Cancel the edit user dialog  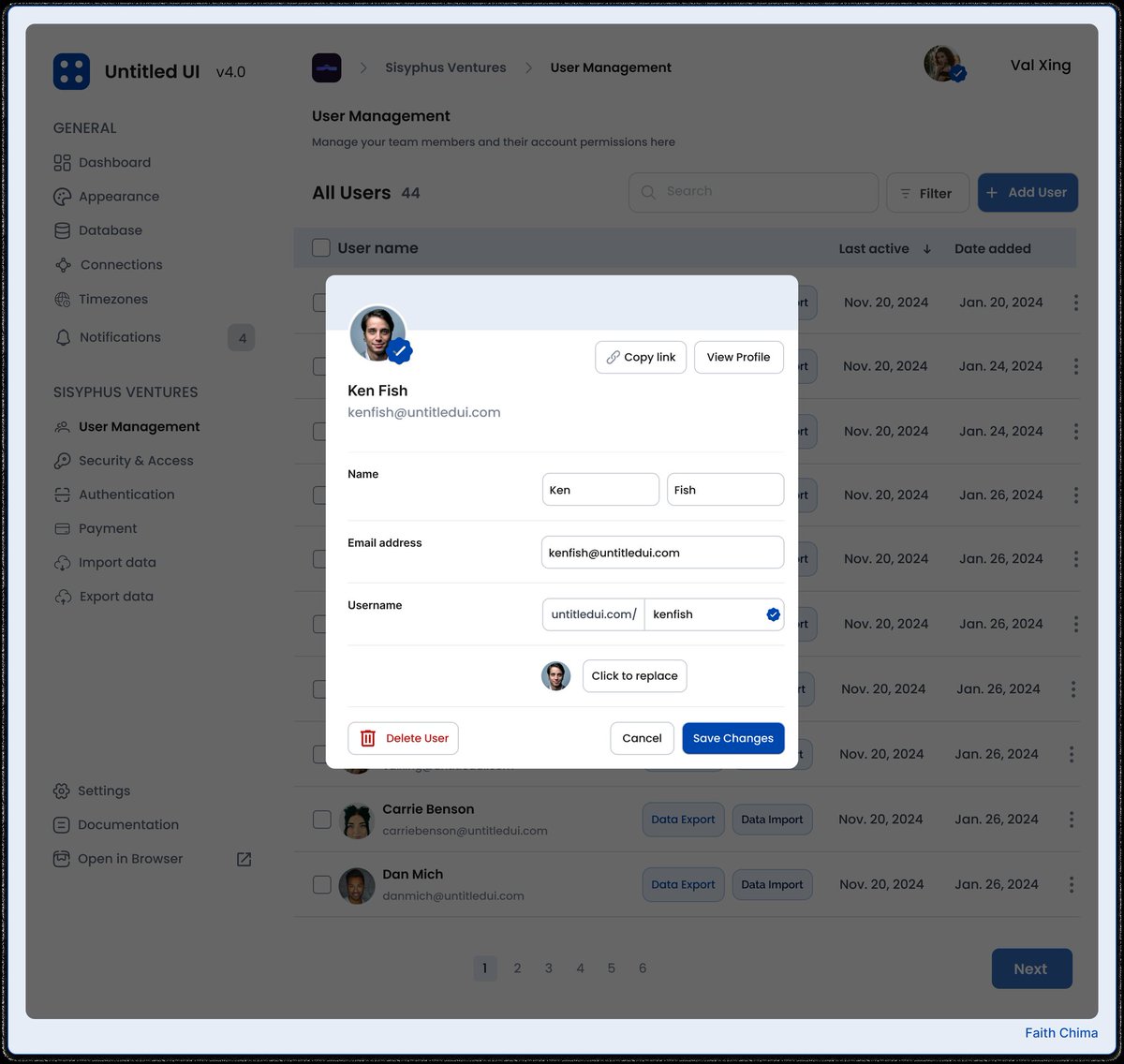pyautogui.click(x=642, y=738)
